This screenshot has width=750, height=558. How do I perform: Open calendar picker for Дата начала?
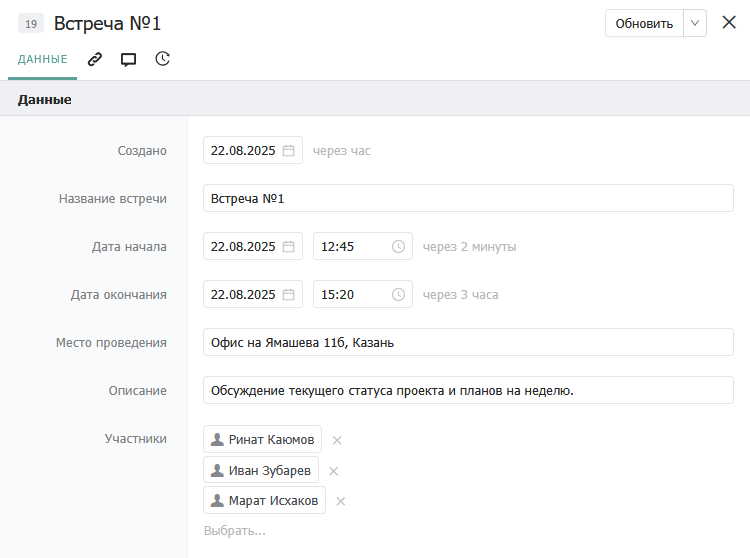289,246
